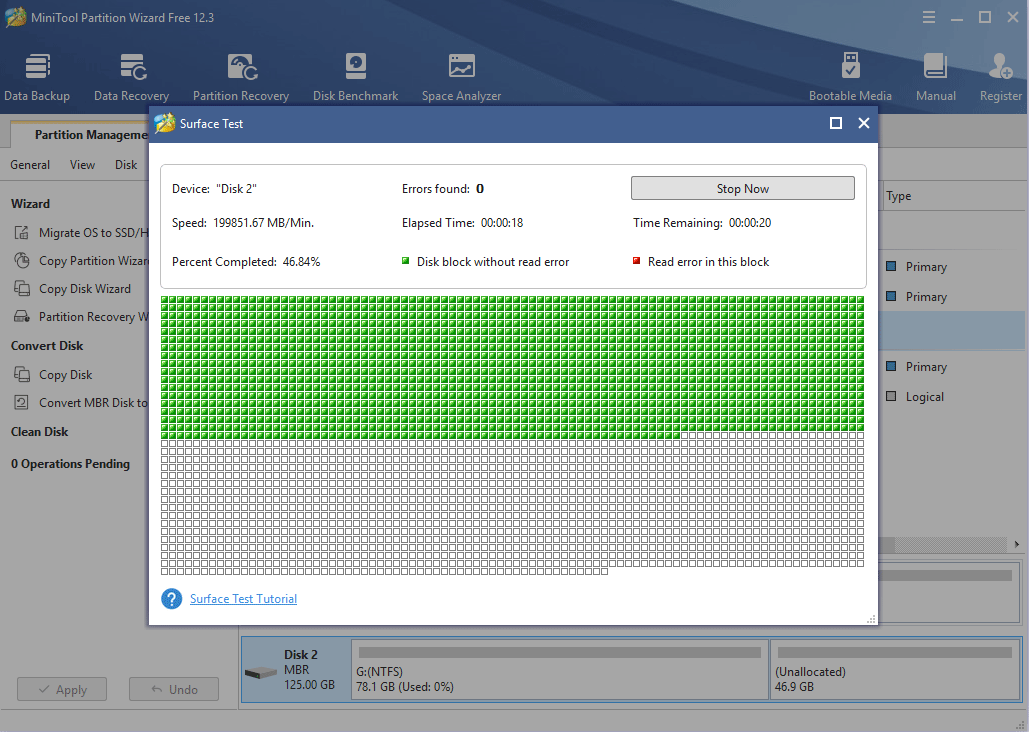This screenshot has height=732, width=1029.
Task: Open the Disk menu
Action: (x=126, y=165)
